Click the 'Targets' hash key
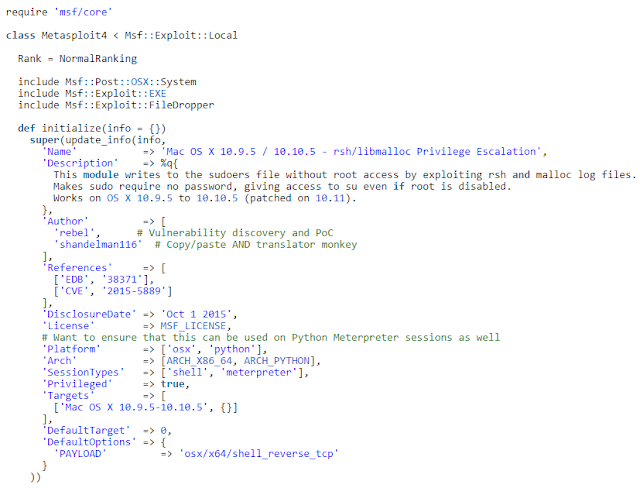This screenshot has height=488, width=640. (x=68, y=395)
